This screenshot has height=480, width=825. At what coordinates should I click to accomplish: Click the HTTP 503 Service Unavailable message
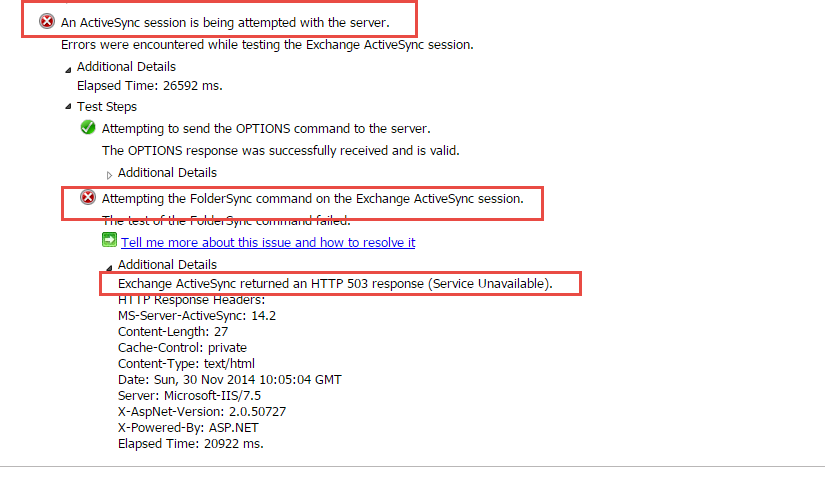coord(335,284)
